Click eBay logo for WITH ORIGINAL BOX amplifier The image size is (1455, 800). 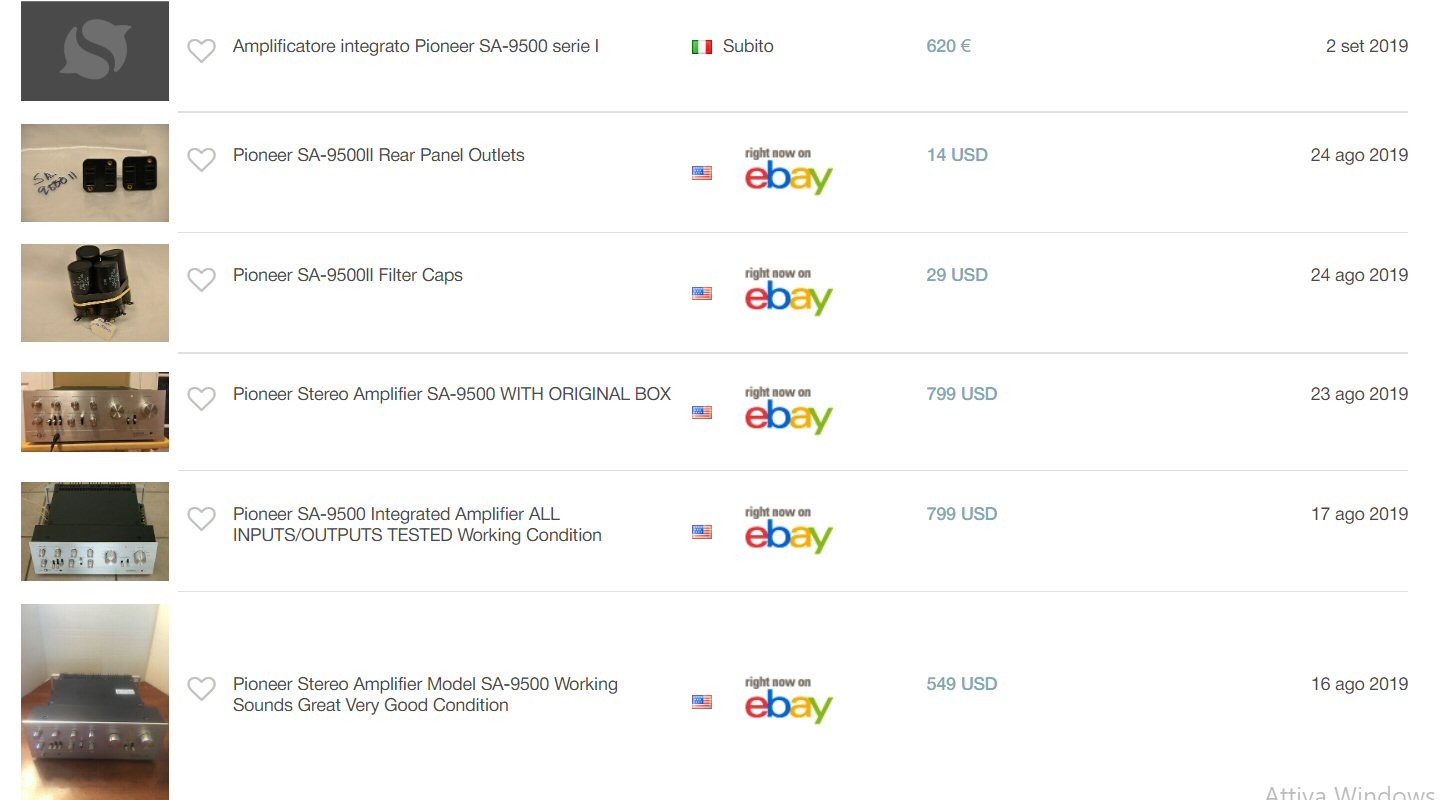[x=788, y=411]
